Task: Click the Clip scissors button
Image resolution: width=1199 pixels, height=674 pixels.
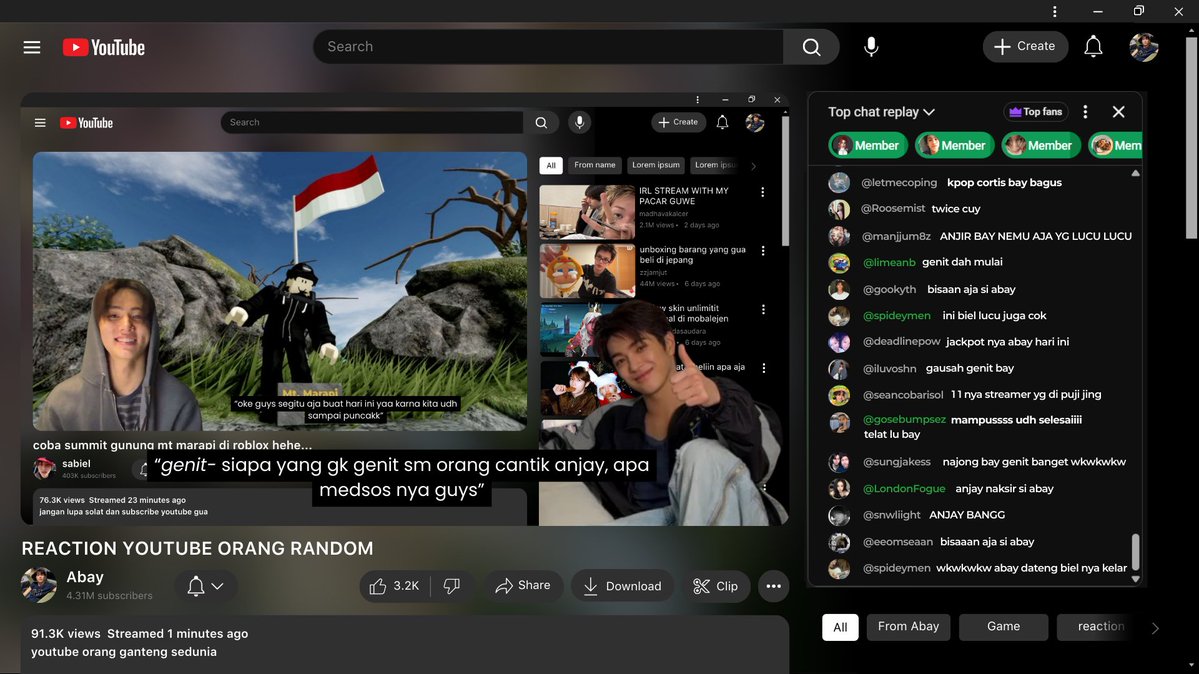Action: click(716, 586)
